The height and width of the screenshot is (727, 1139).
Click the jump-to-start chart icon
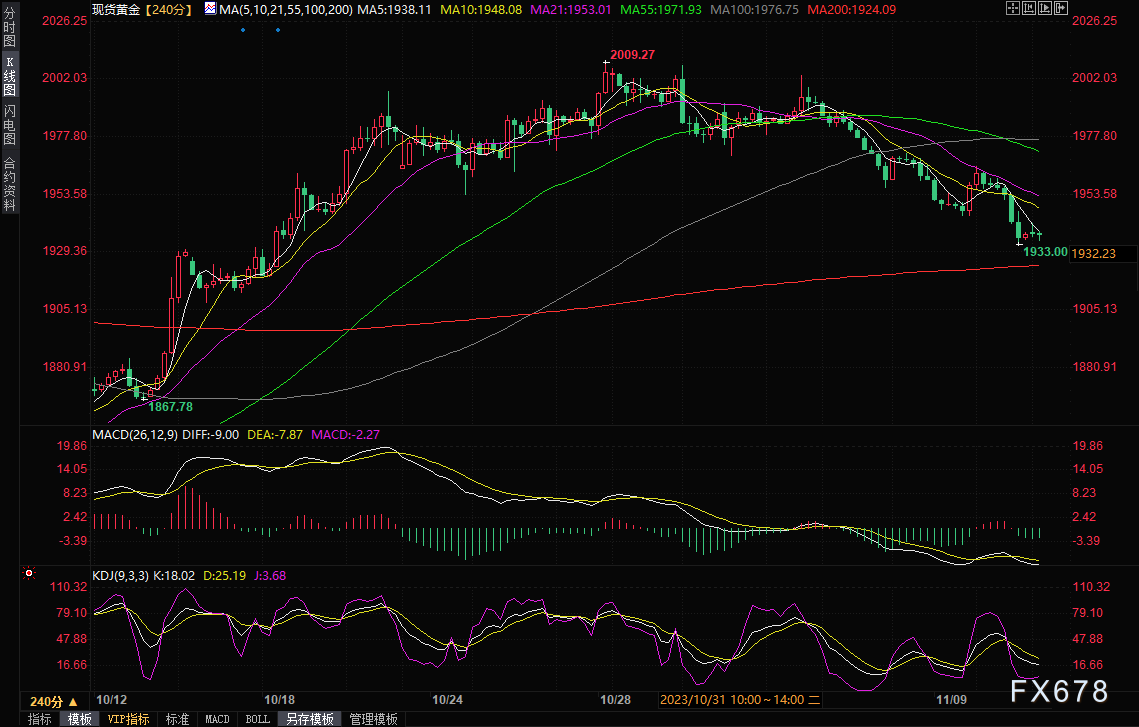pyautogui.click(x=1029, y=8)
